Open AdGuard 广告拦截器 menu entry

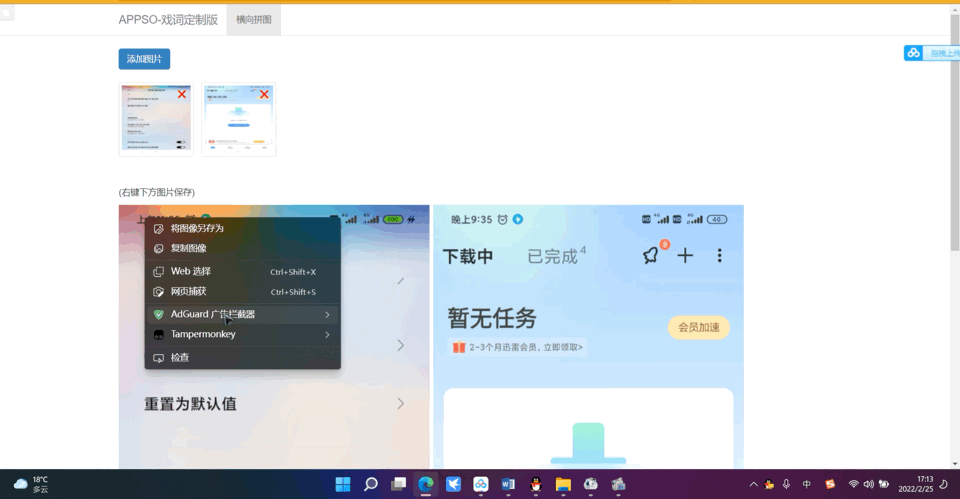(242, 314)
